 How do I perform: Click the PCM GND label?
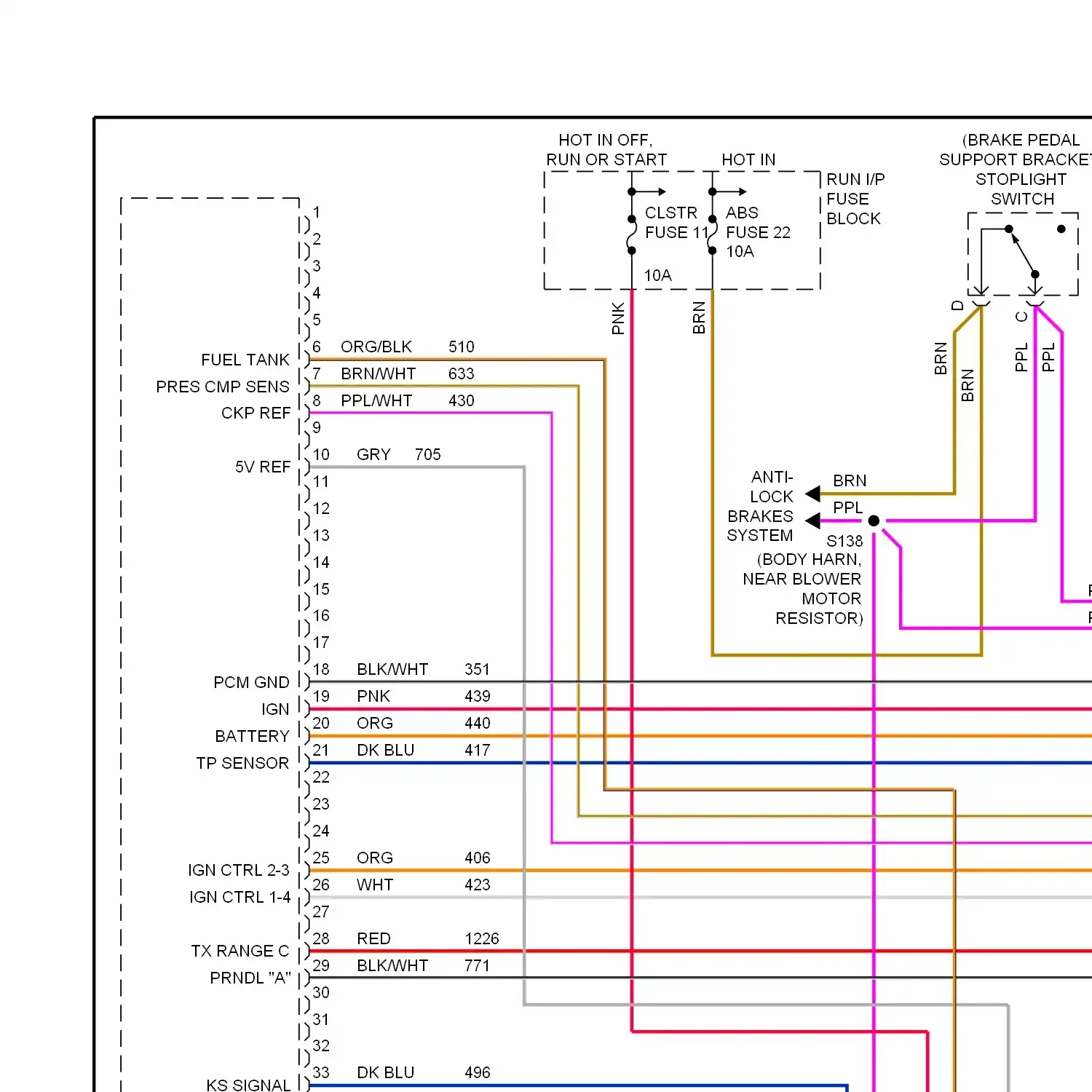pyautogui.click(x=251, y=682)
